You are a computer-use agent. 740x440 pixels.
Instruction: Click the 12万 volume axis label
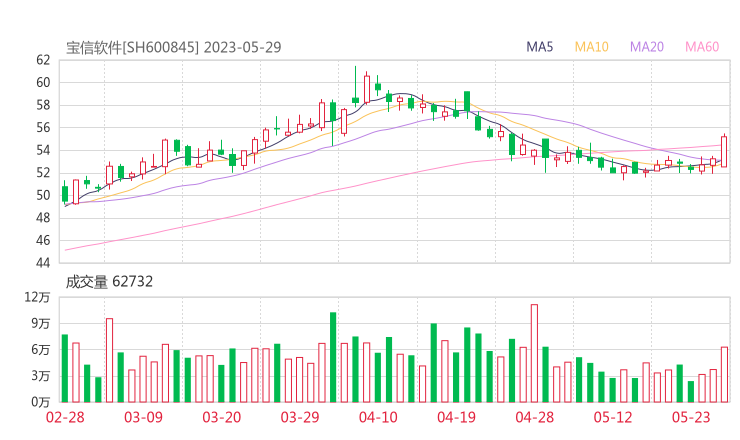click(x=38, y=297)
